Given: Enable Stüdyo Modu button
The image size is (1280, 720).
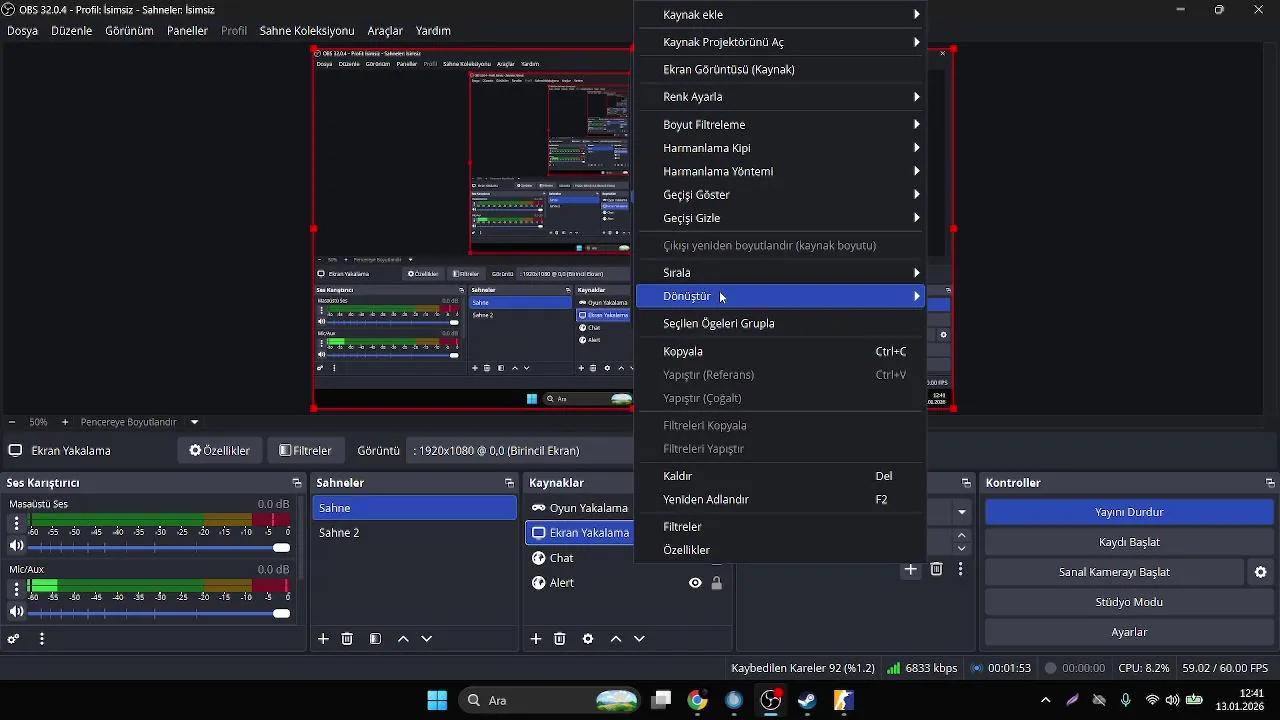Looking at the screenshot, I should 1129,602.
